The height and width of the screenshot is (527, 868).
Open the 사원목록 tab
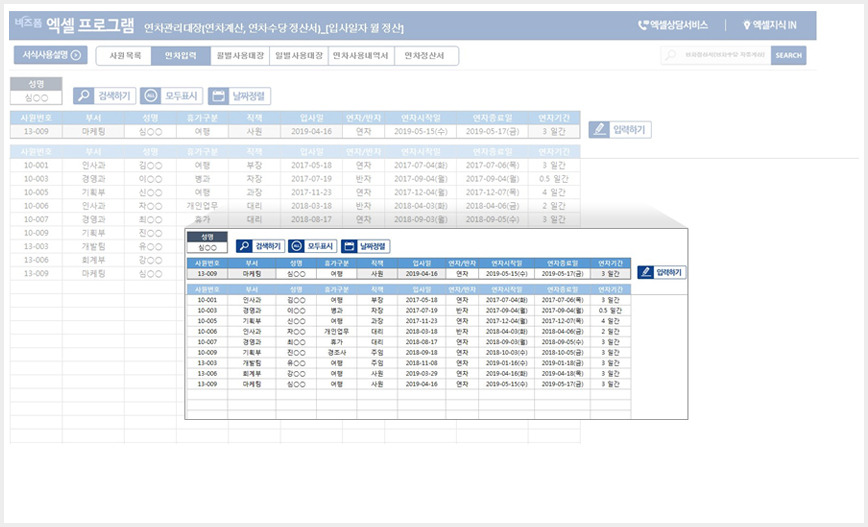(125, 56)
